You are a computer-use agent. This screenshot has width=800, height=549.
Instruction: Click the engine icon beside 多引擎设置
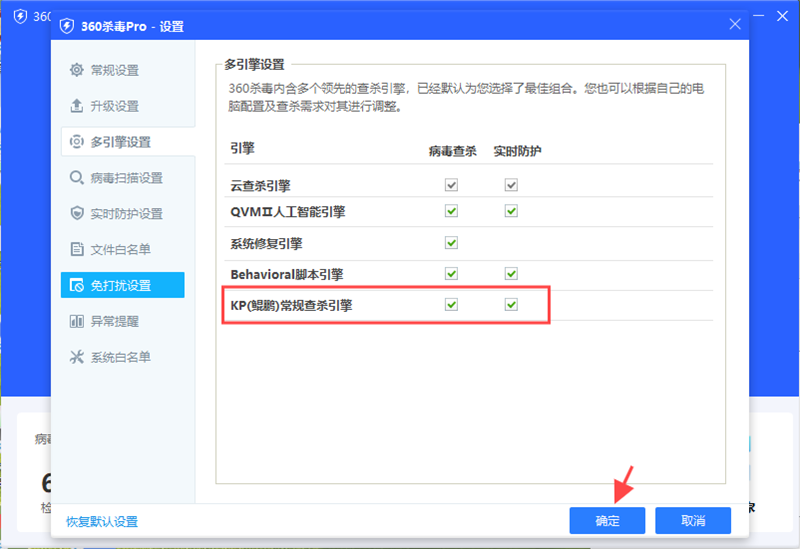click(x=77, y=142)
